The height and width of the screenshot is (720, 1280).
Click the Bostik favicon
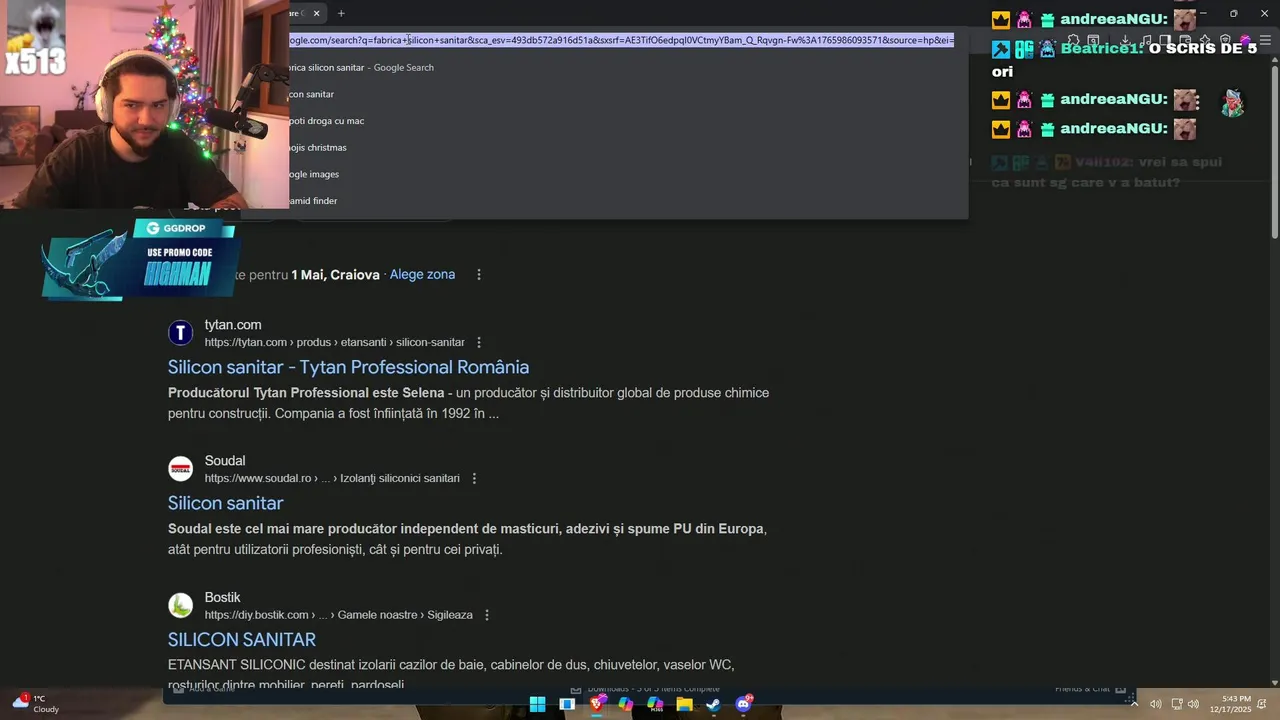coord(180,605)
